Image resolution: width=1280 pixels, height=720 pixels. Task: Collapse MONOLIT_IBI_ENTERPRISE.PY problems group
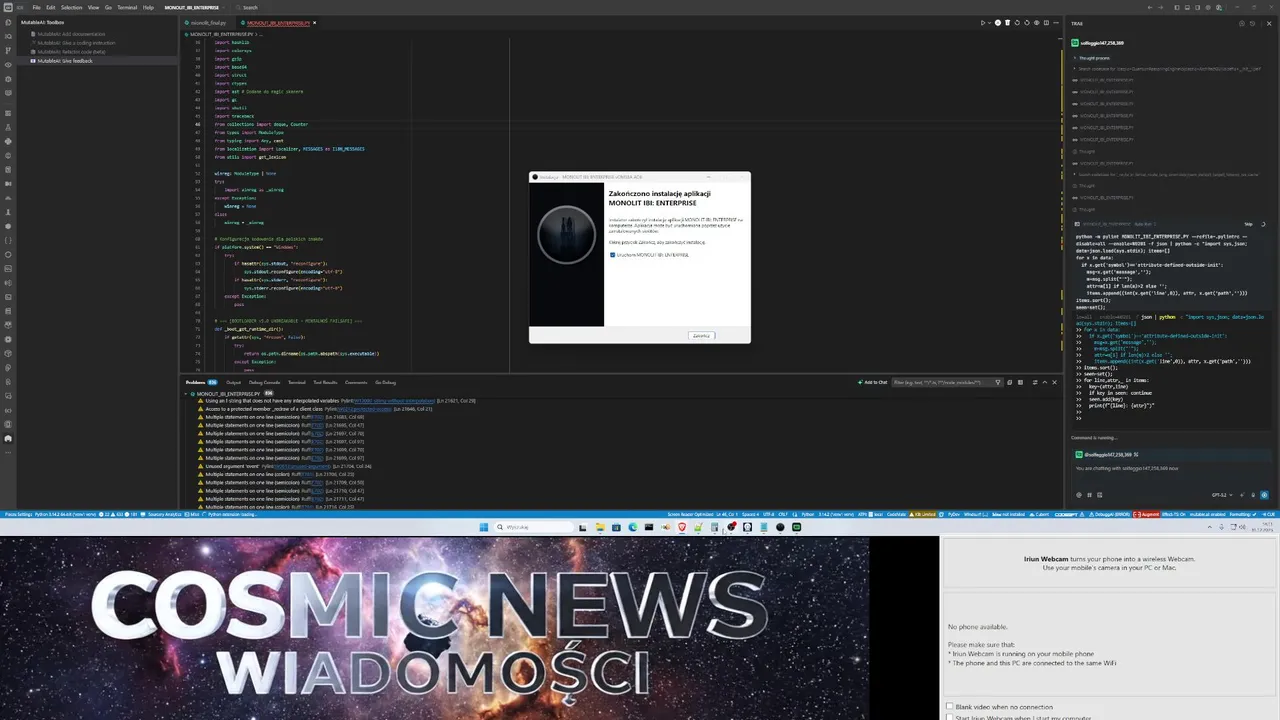click(x=186, y=394)
